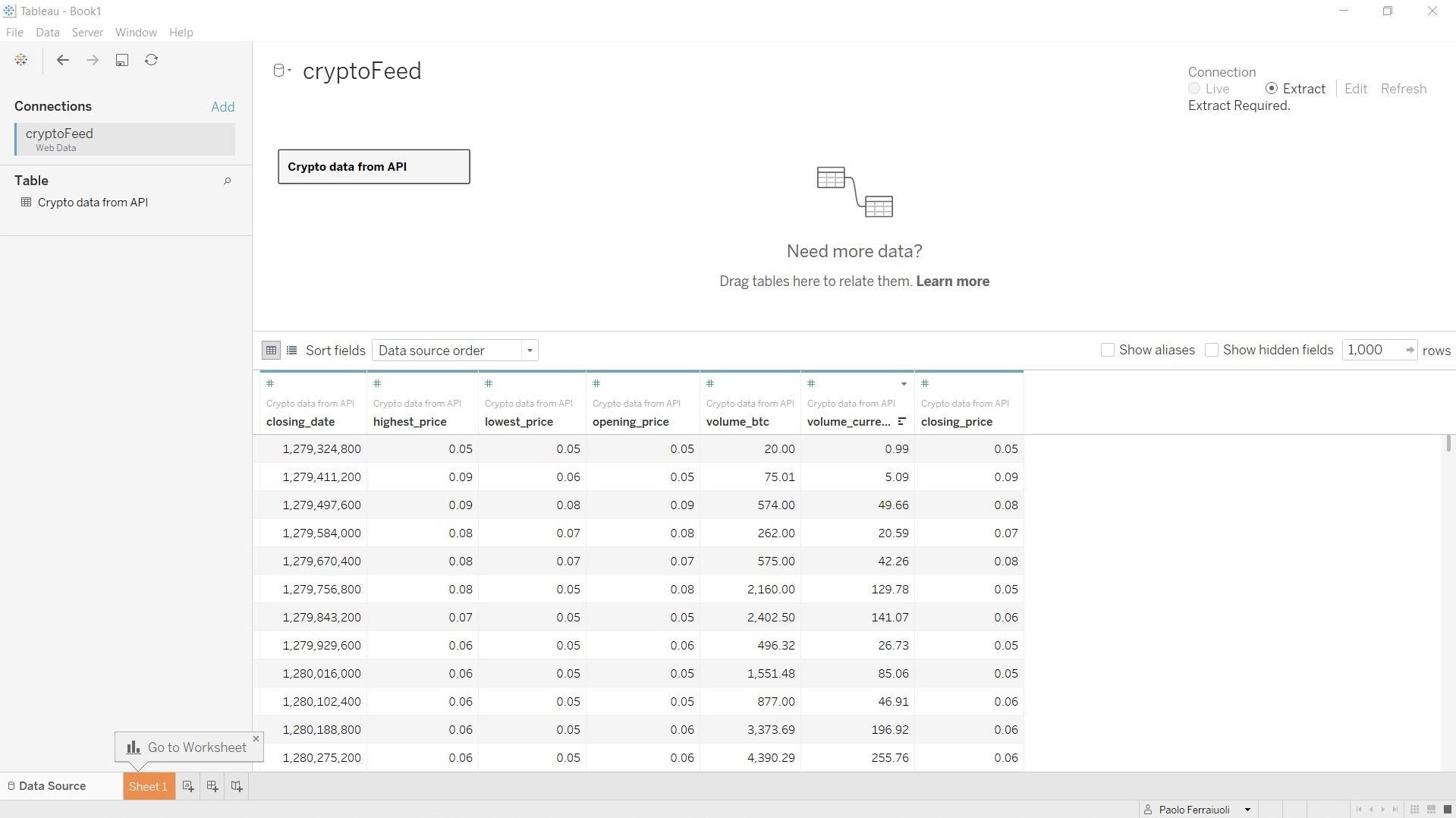Viewport: 1456px width, 818px height.
Task: Open the volume_currency column dropdown arrow
Action: click(904, 384)
